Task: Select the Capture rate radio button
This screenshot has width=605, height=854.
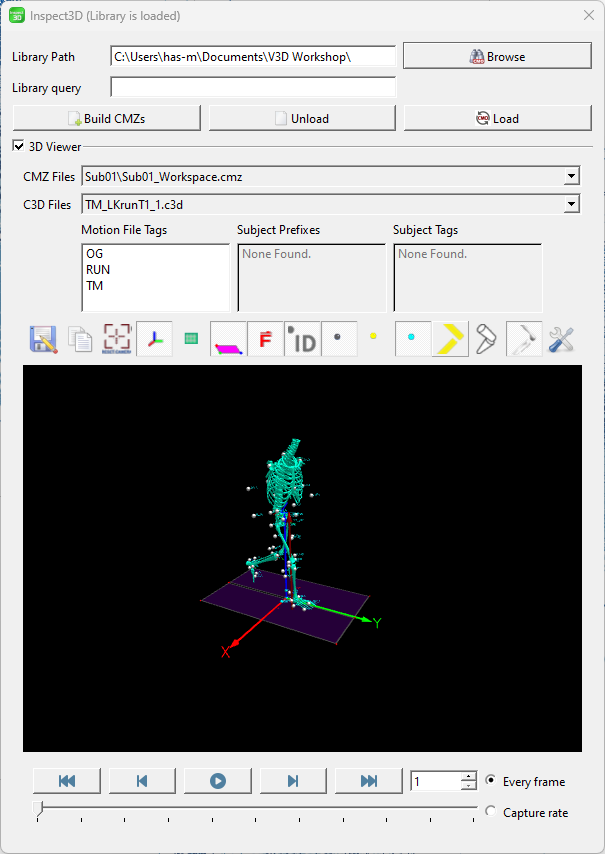Action: pyautogui.click(x=491, y=812)
